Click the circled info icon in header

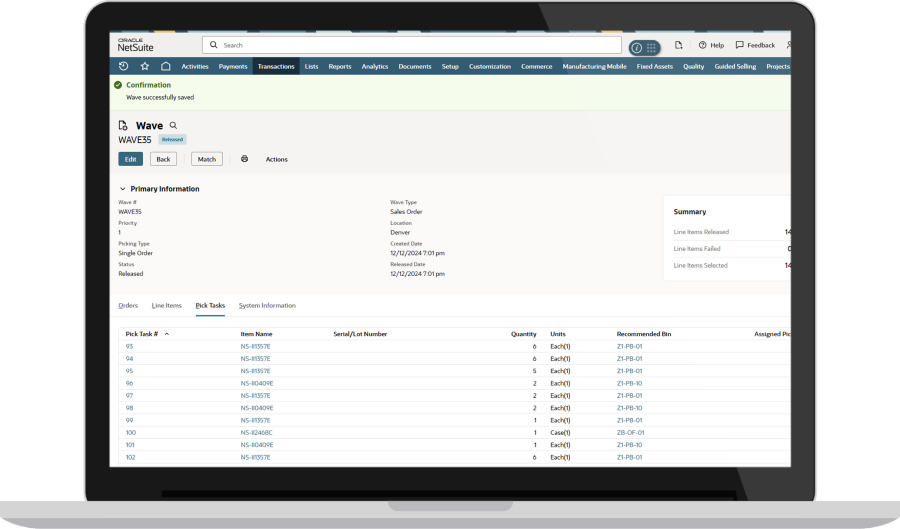(636, 47)
